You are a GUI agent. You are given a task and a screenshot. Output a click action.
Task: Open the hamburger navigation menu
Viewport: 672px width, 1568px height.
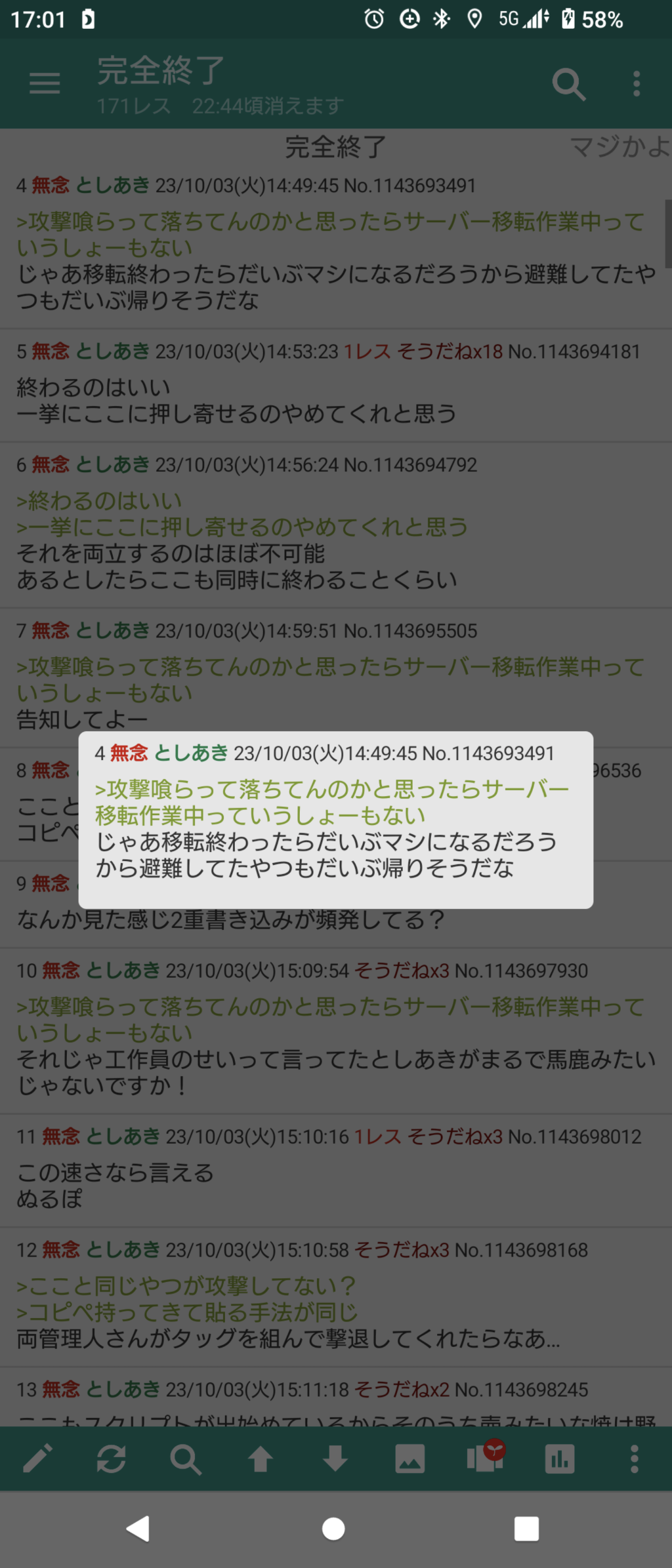click(45, 83)
